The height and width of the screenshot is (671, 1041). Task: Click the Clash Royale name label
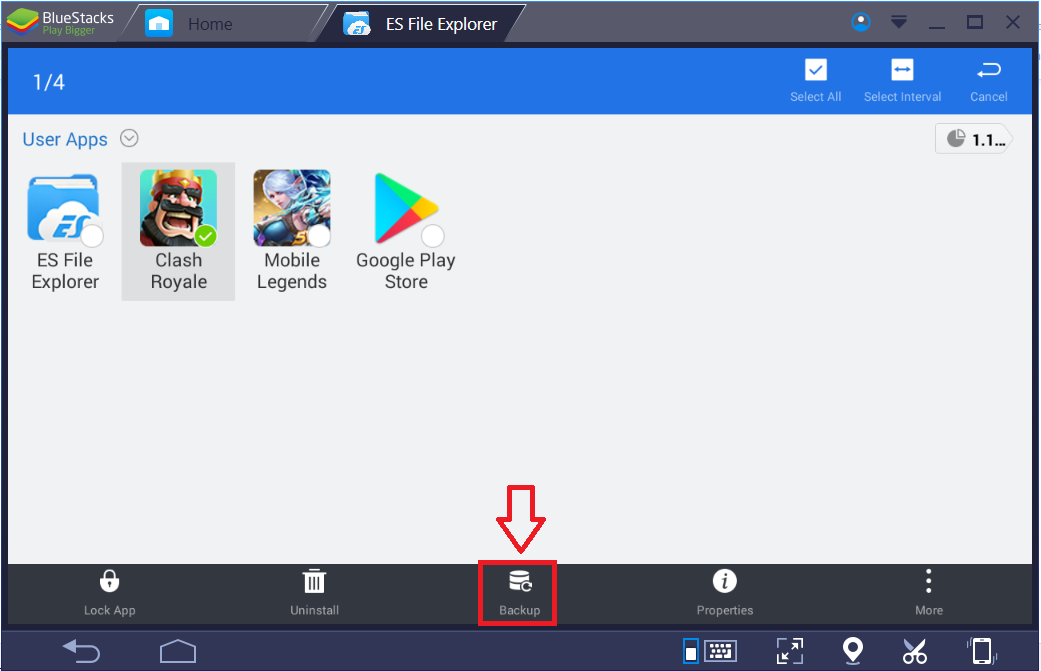click(179, 271)
